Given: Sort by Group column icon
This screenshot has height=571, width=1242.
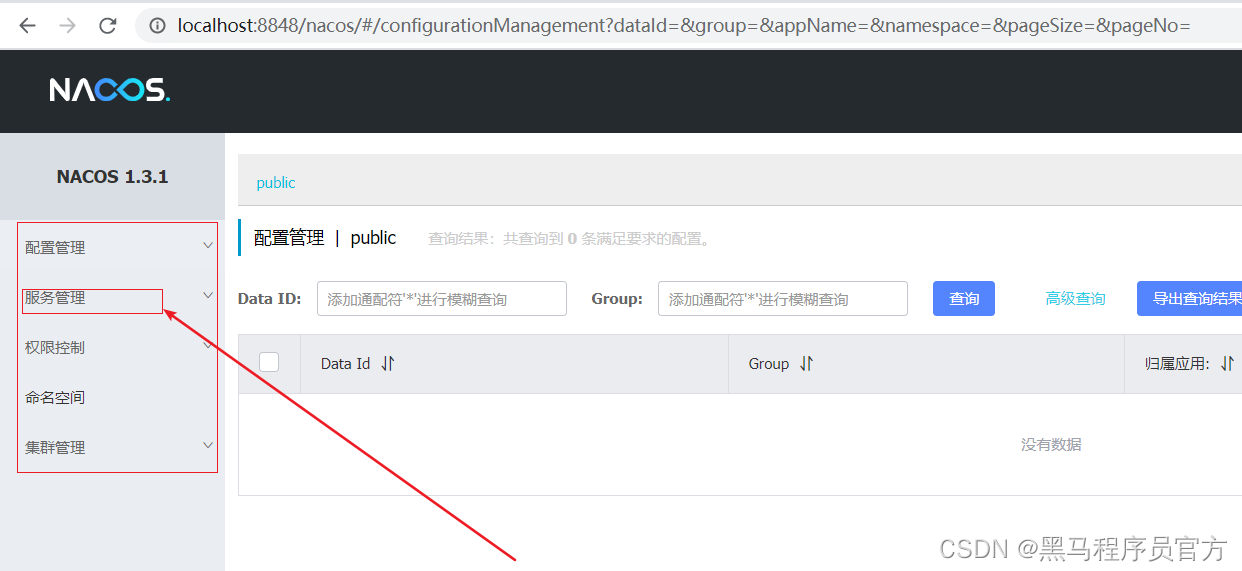Looking at the screenshot, I should point(806,364).
